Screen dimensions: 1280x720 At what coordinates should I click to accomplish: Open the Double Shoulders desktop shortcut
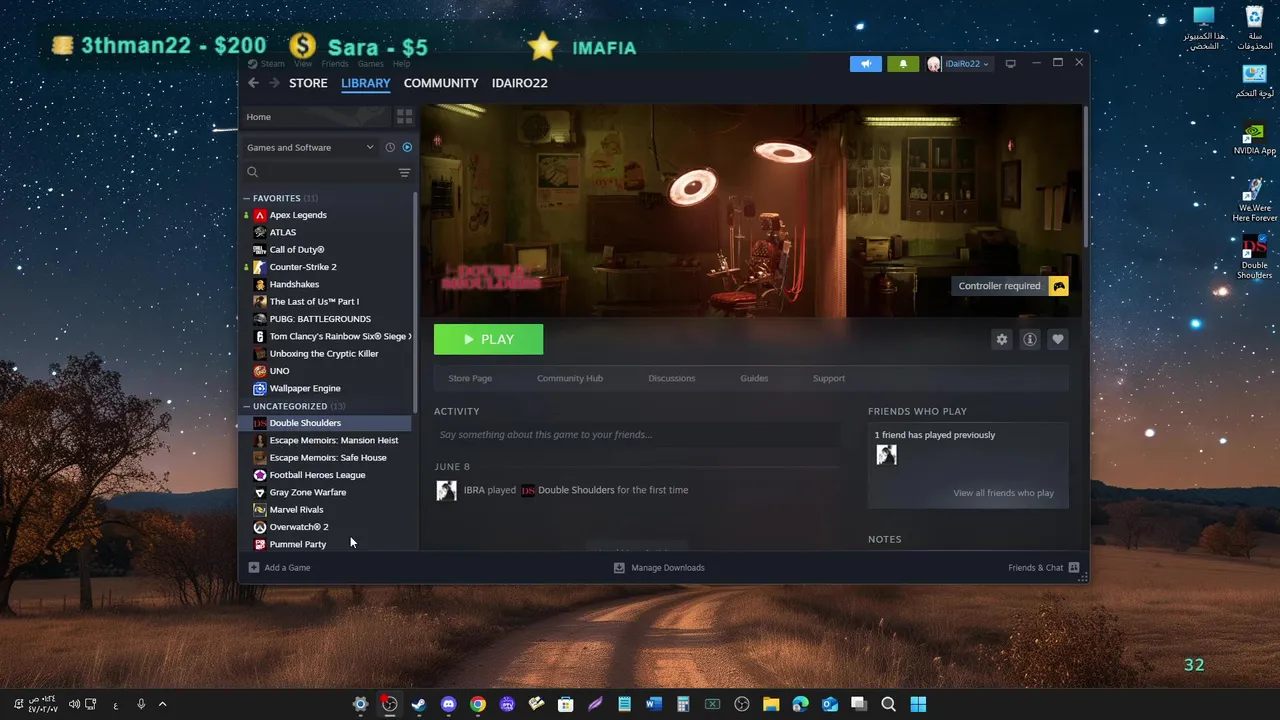coord(1254,258)
